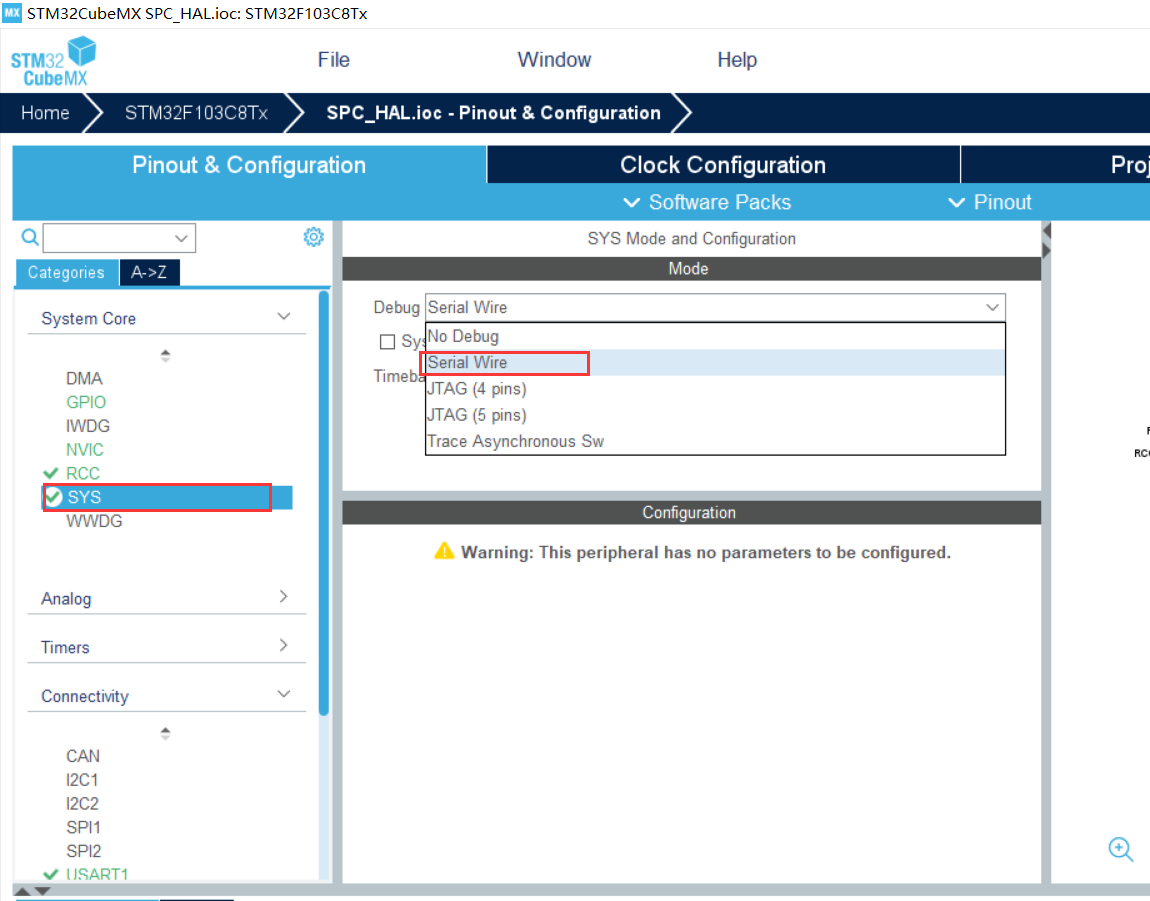Toggle the Sys checkbox below Debug

pos(387,342)
